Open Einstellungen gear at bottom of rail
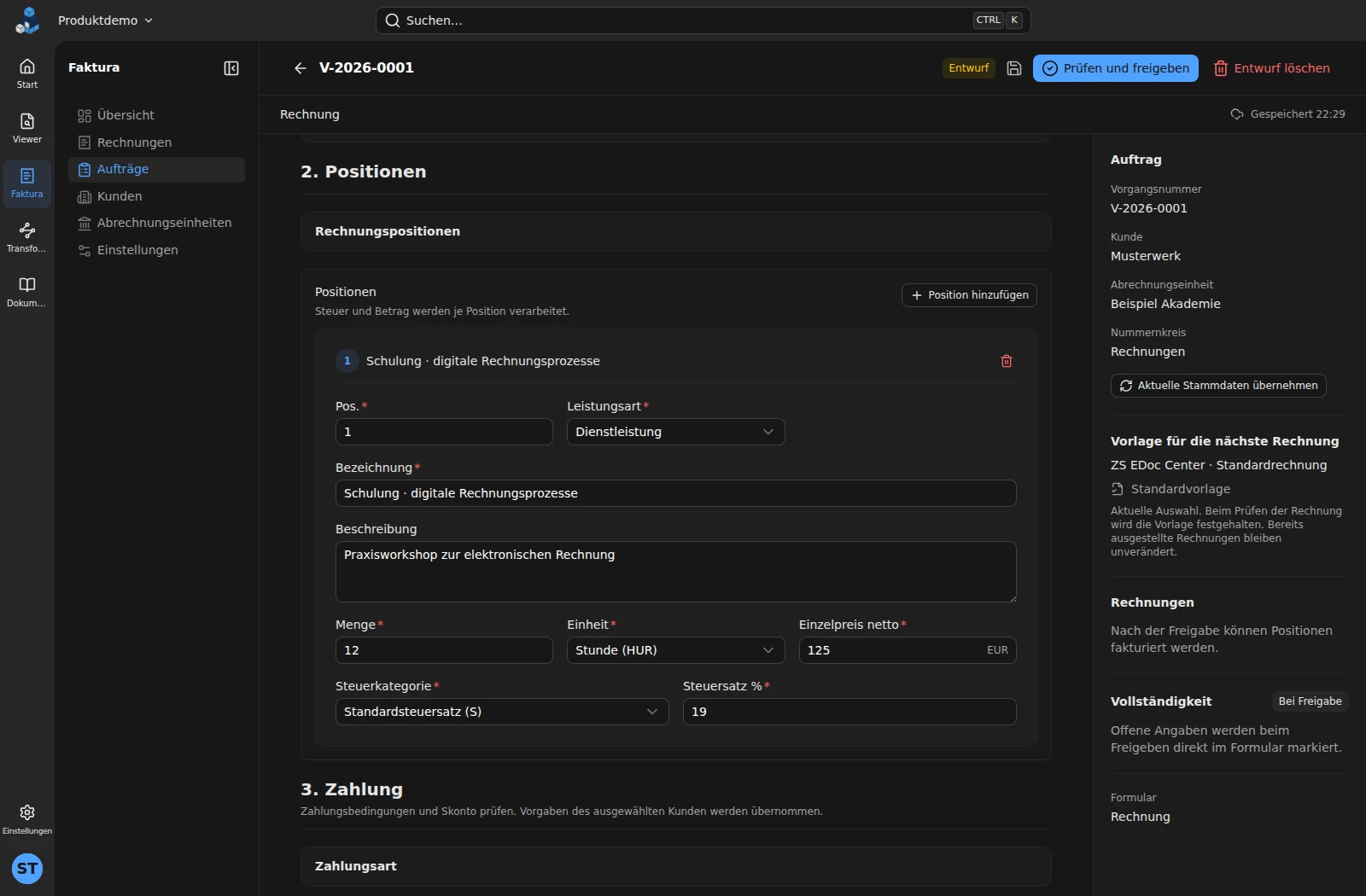Screen dimensions: 1366x896 (x=27, y=818)
